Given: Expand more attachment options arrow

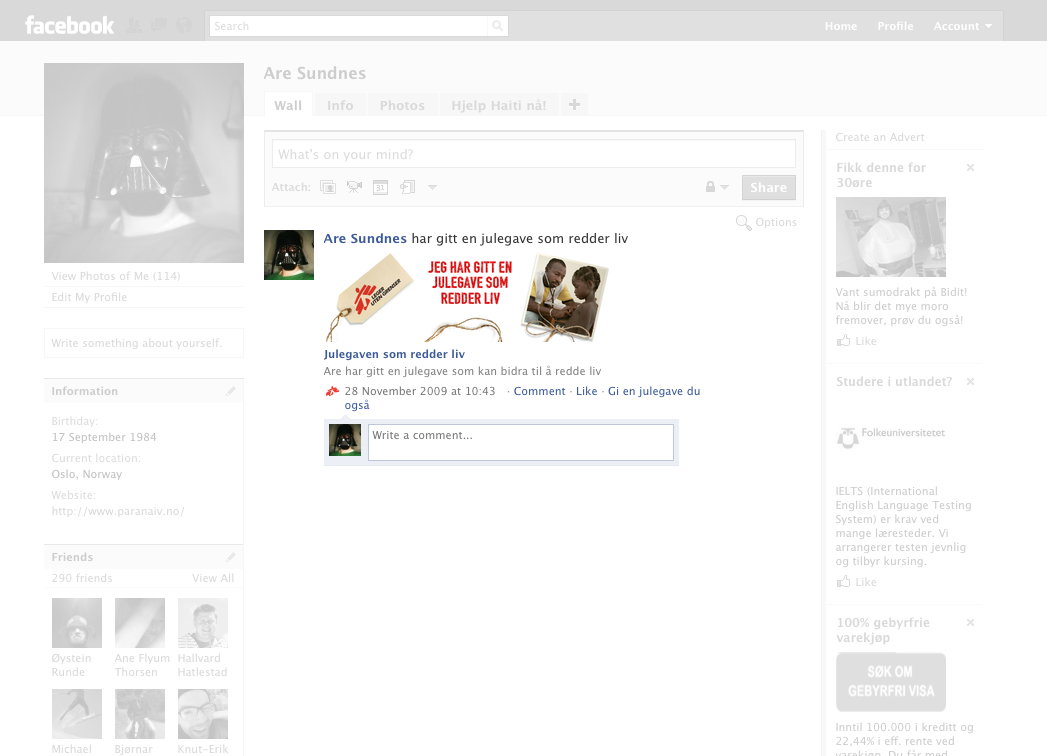Looking at the screenshot, I should (433, 187).
